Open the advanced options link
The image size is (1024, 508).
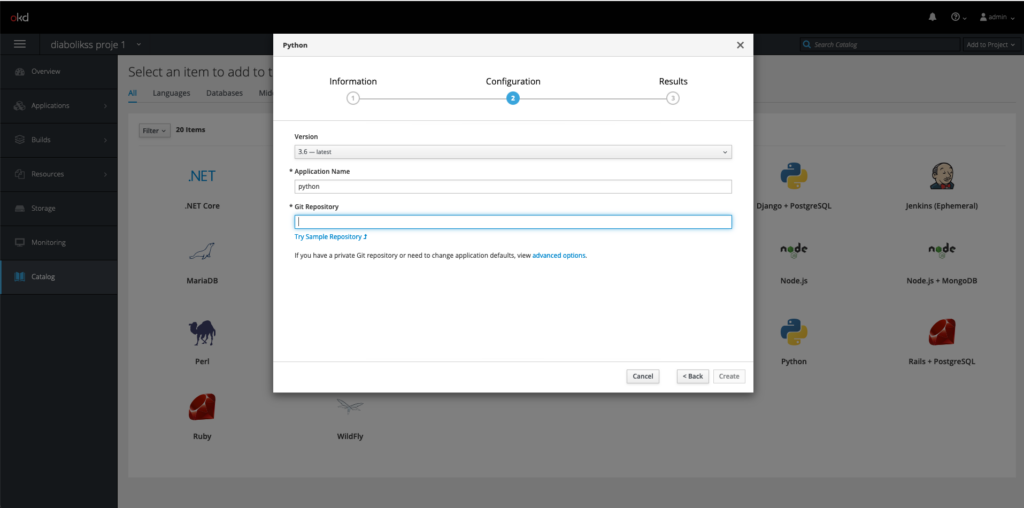(559, 255)
